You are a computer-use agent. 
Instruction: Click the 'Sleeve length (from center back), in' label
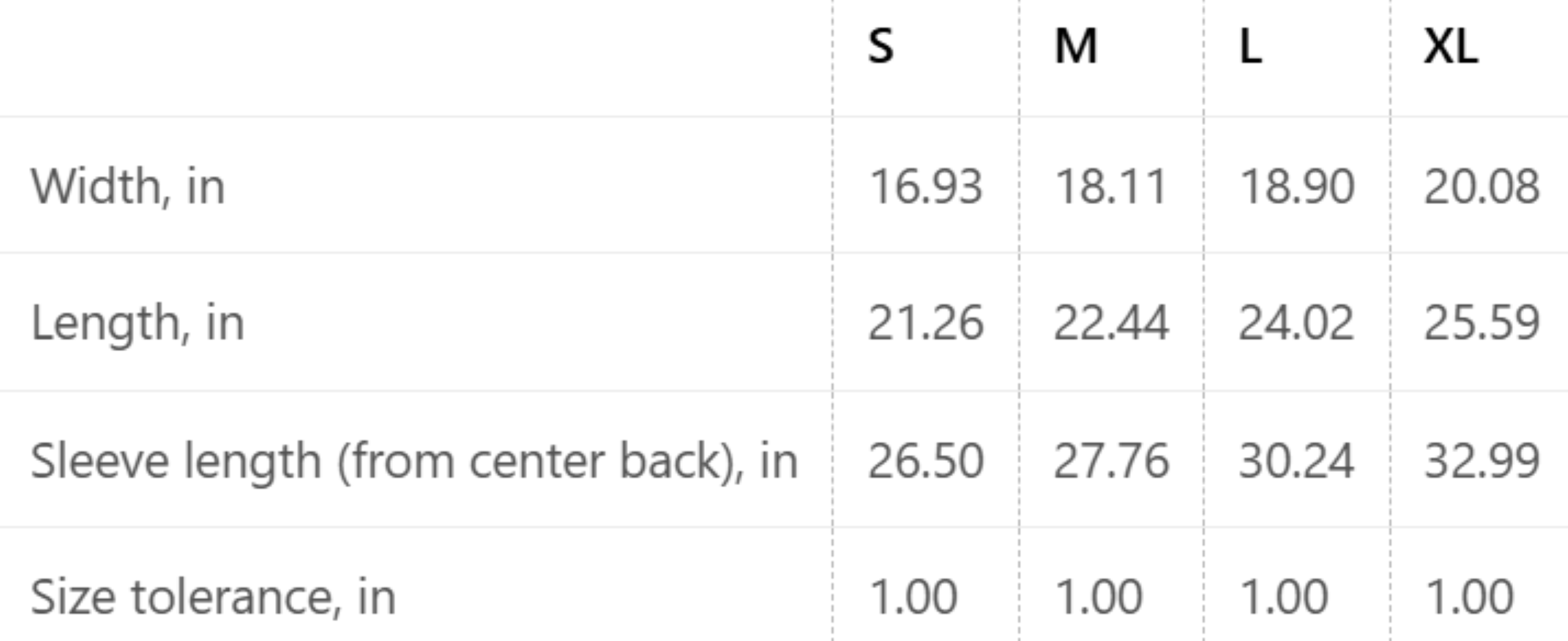(x=414, y=461)
